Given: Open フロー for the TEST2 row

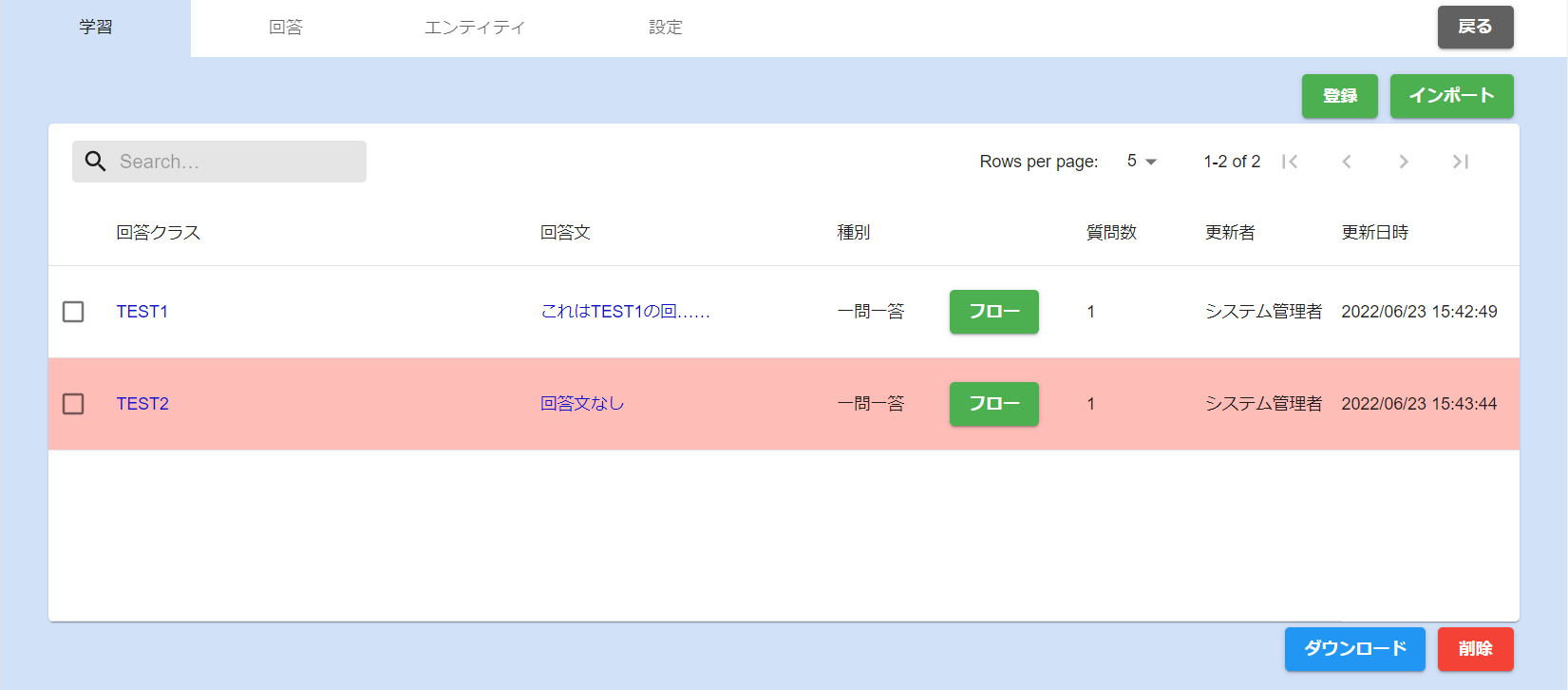Looking at the screenshot, I should click(993, 404).
